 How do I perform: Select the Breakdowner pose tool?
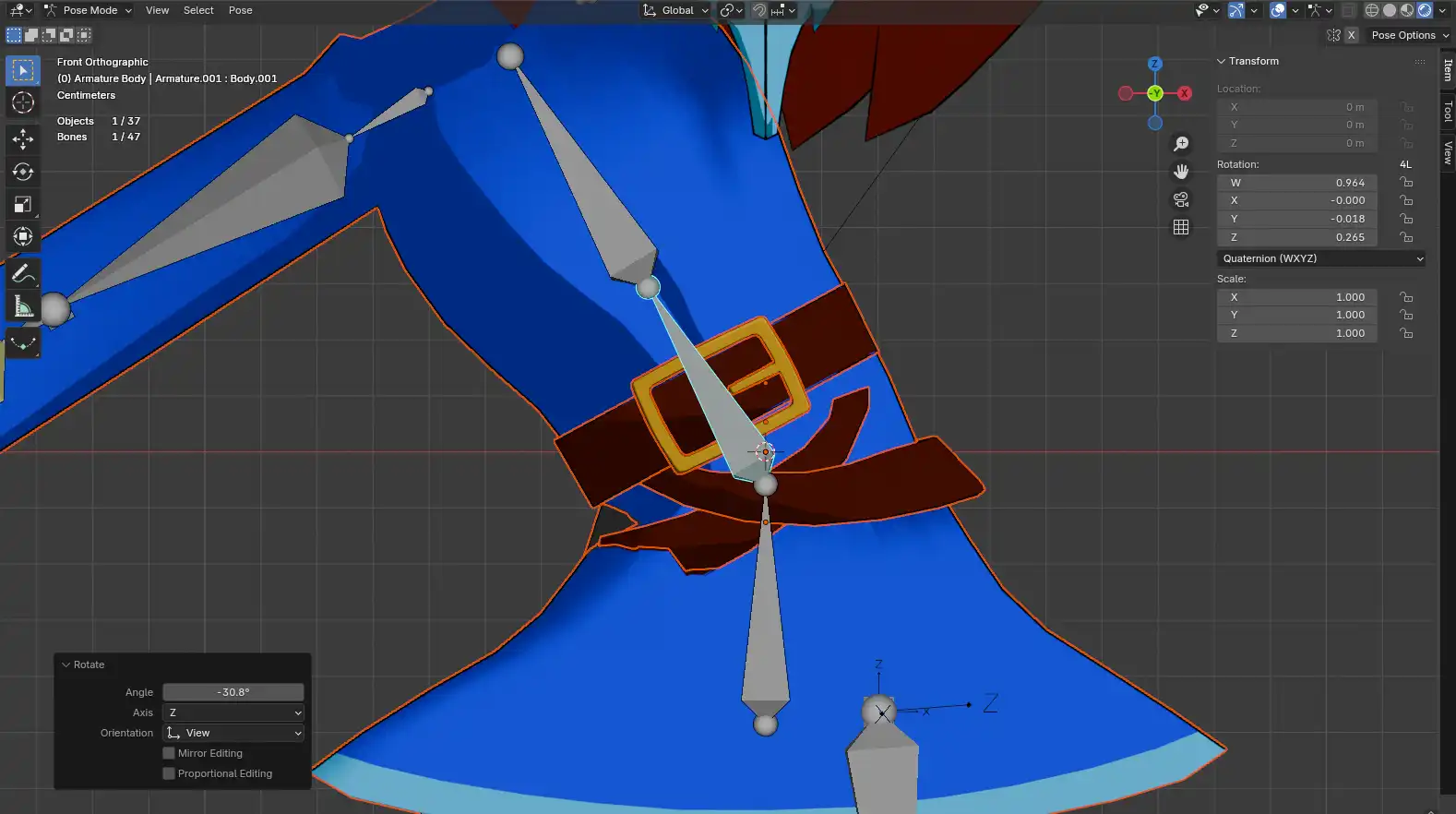(x=23, y=342)
